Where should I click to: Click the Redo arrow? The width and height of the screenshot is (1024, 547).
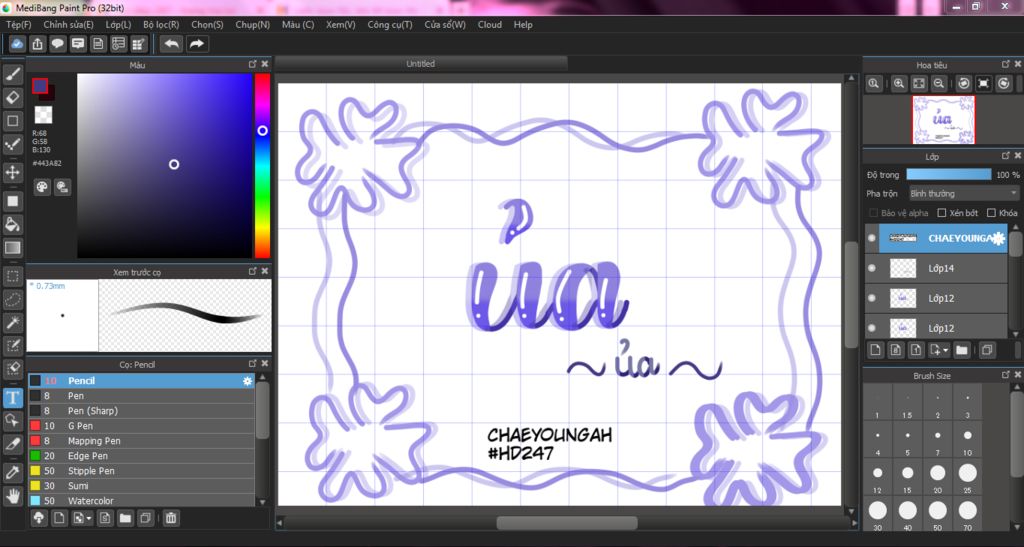[x=196, y=44]
